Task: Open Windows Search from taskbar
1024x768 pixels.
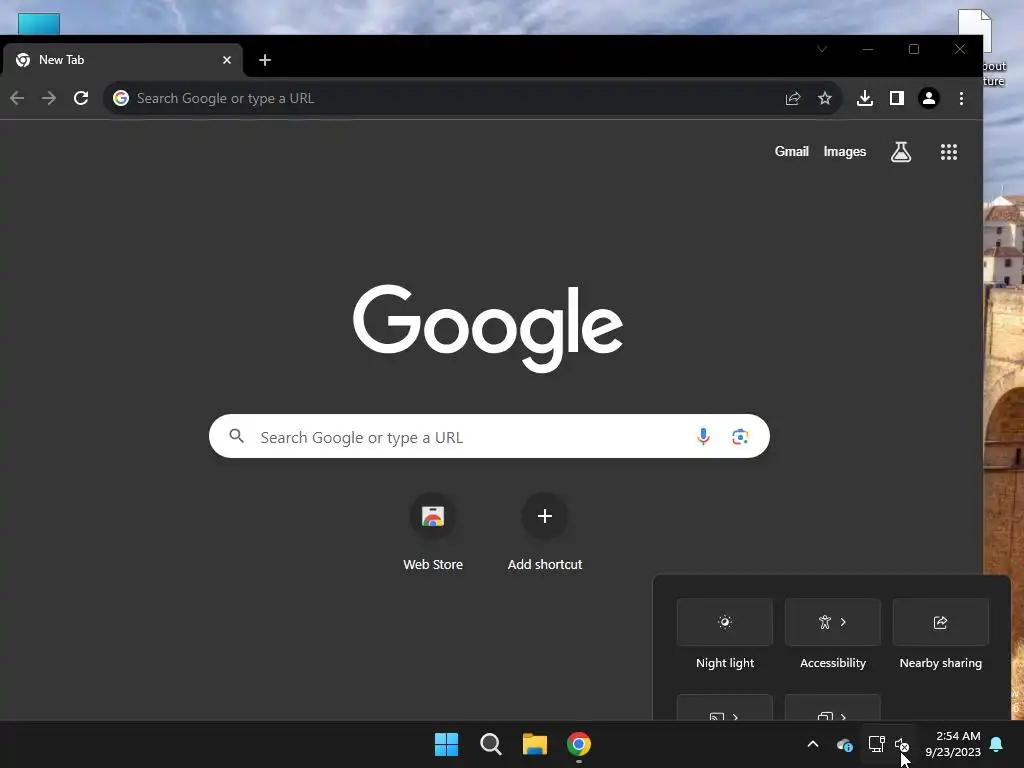Action: point(490,744)
